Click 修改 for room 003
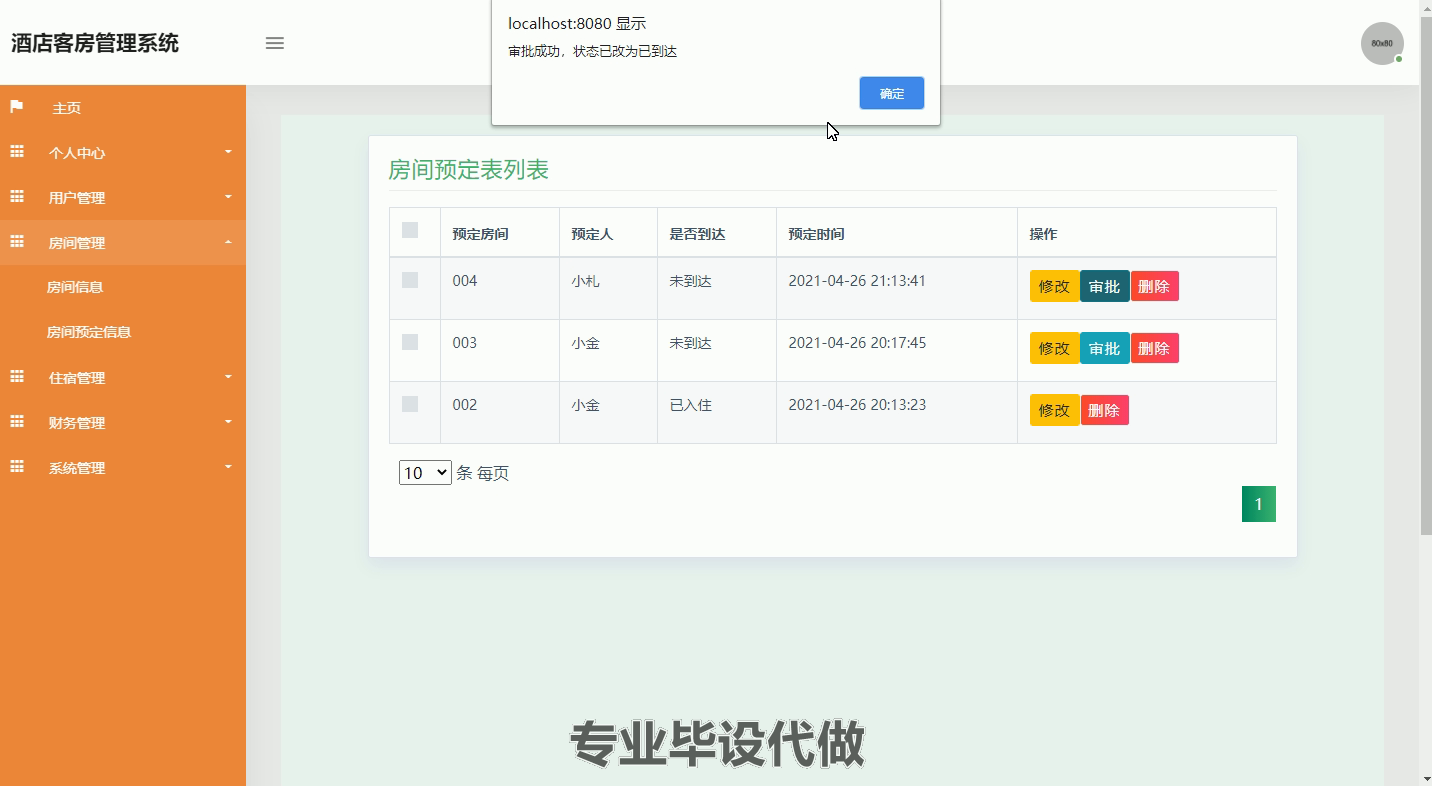Image resolution: width=1432 pixels, height=786 pixels. (1054, 348)
